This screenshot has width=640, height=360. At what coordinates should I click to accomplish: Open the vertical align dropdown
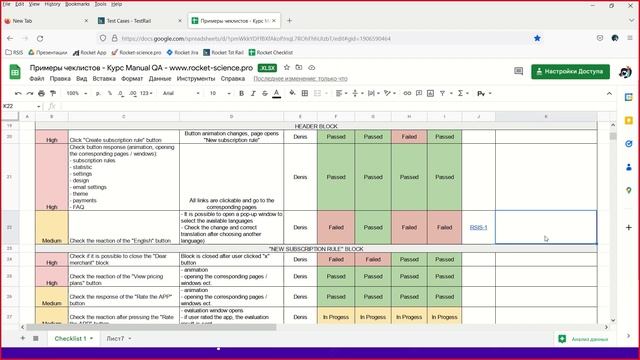click(358, 93)
